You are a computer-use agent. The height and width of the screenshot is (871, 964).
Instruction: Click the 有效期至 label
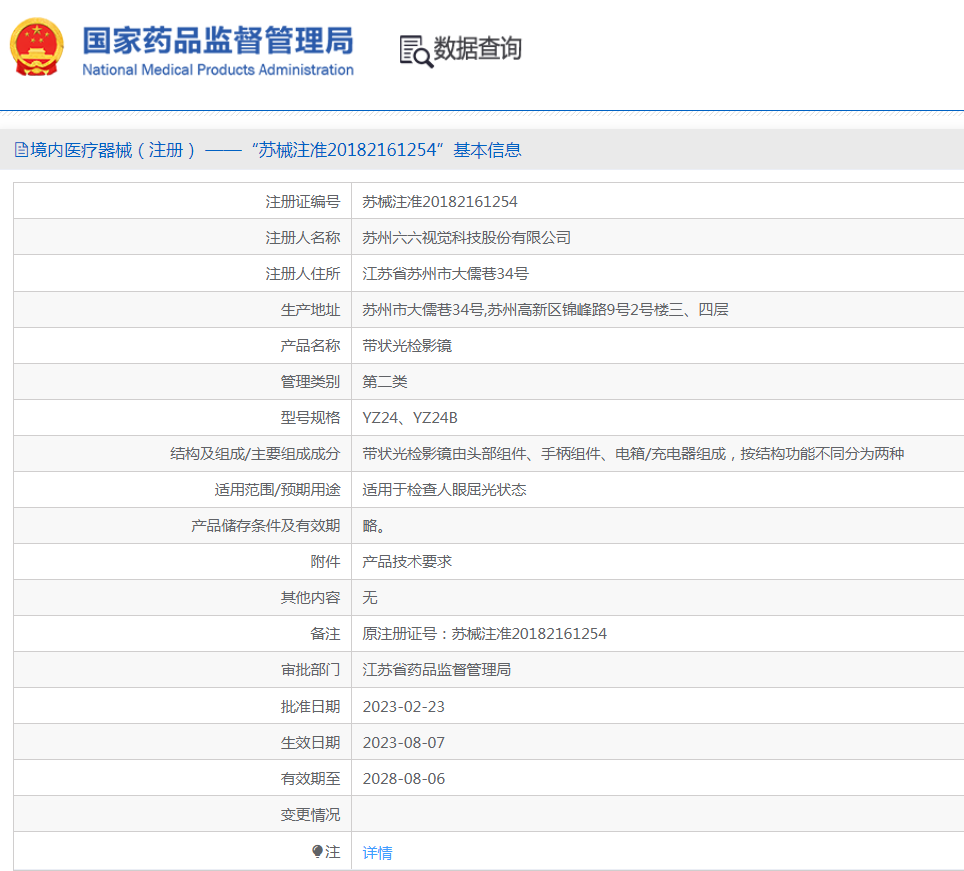coord(310,779)
